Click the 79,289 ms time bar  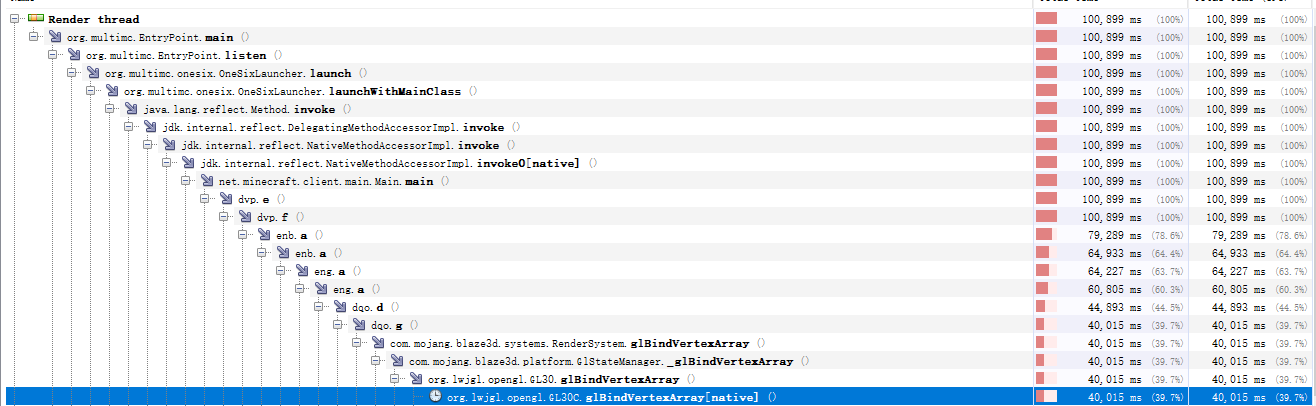[x=1046, y=235]
